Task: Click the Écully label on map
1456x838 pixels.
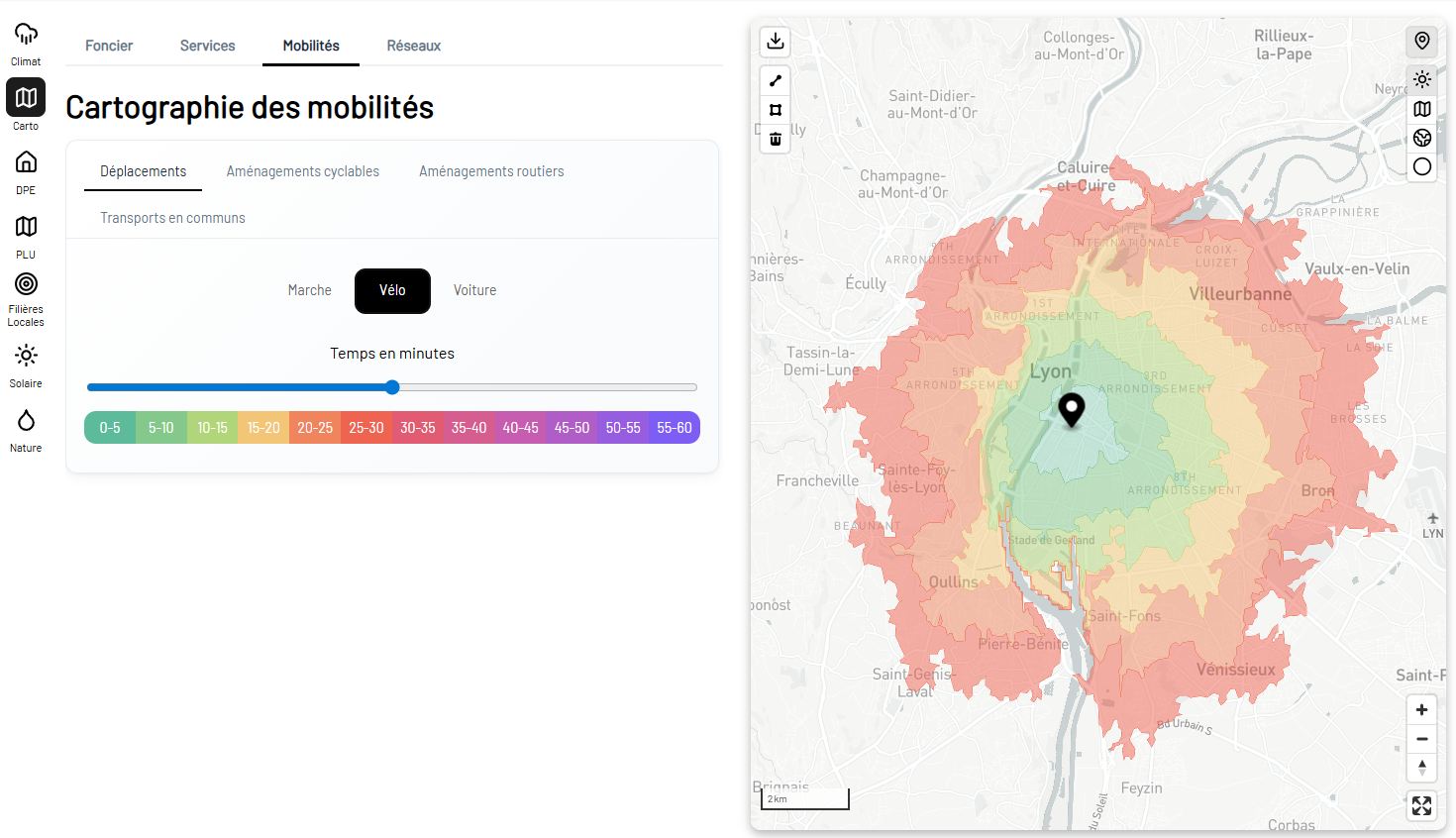Action: (866, 283)
